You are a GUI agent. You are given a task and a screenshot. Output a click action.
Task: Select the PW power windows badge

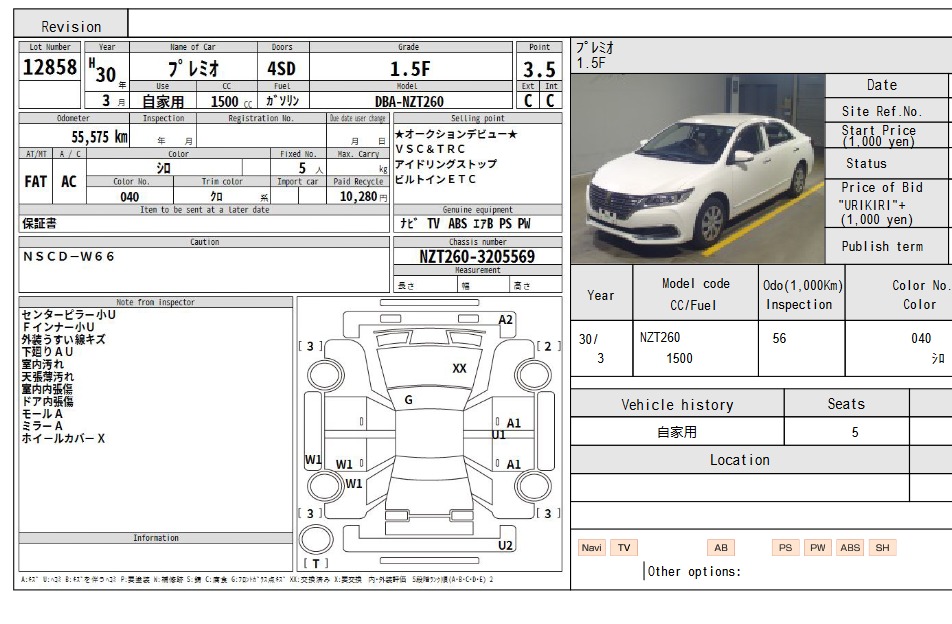(x=818, y=548)
